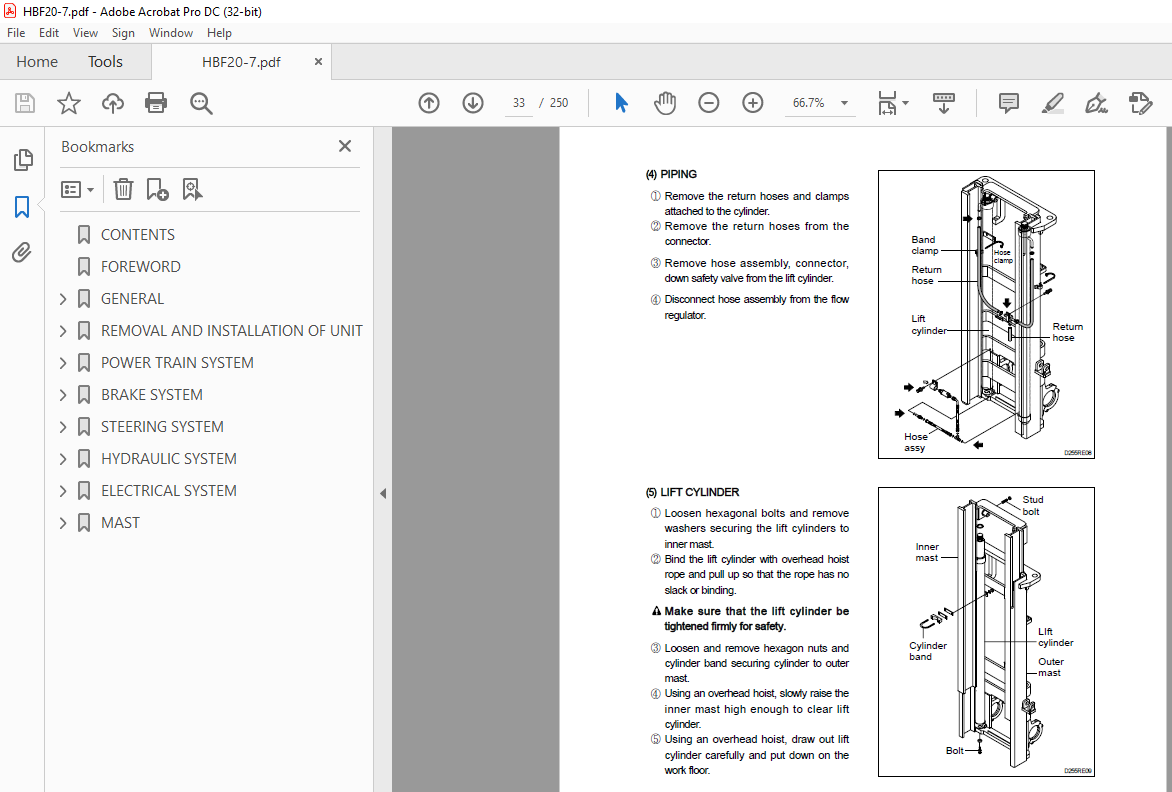This screenshot has width=1172, height=792.
Task: Go to next page arrow
Action: point(473,103)
